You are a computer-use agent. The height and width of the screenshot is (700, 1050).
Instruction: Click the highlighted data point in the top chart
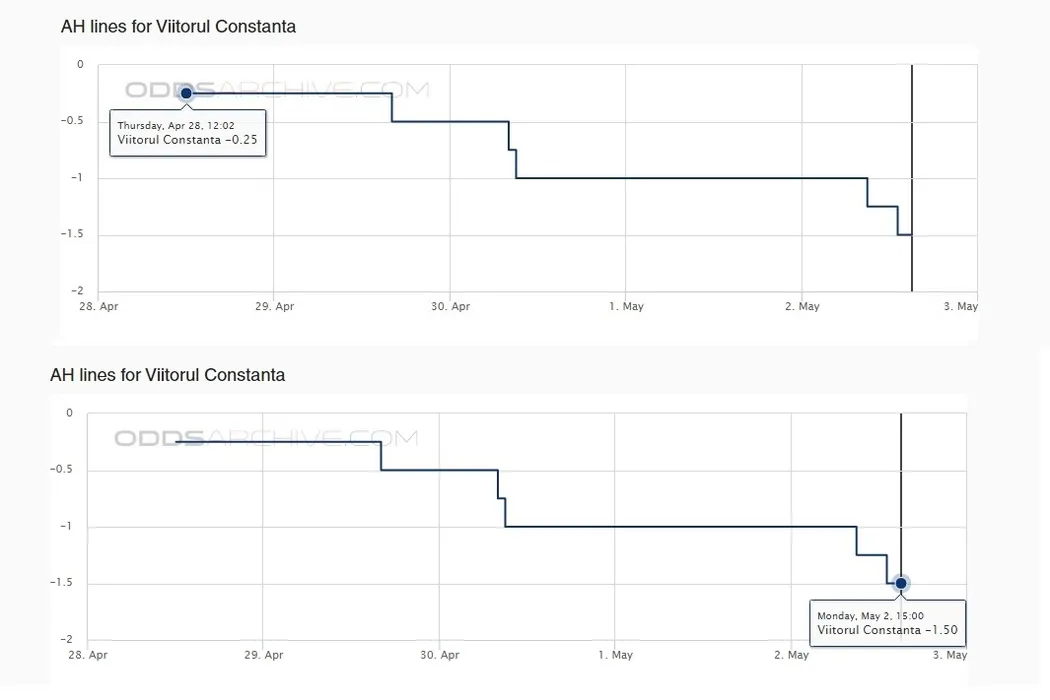tap(186, 93)
